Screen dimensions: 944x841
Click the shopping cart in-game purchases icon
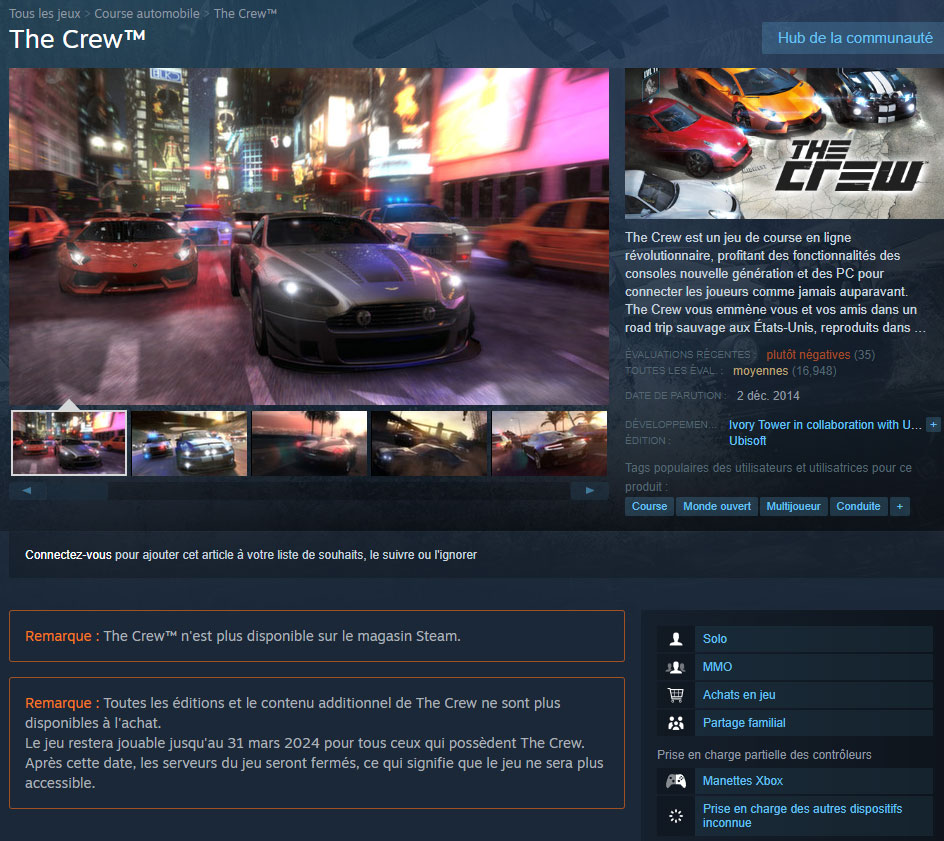tap(675, 695)
